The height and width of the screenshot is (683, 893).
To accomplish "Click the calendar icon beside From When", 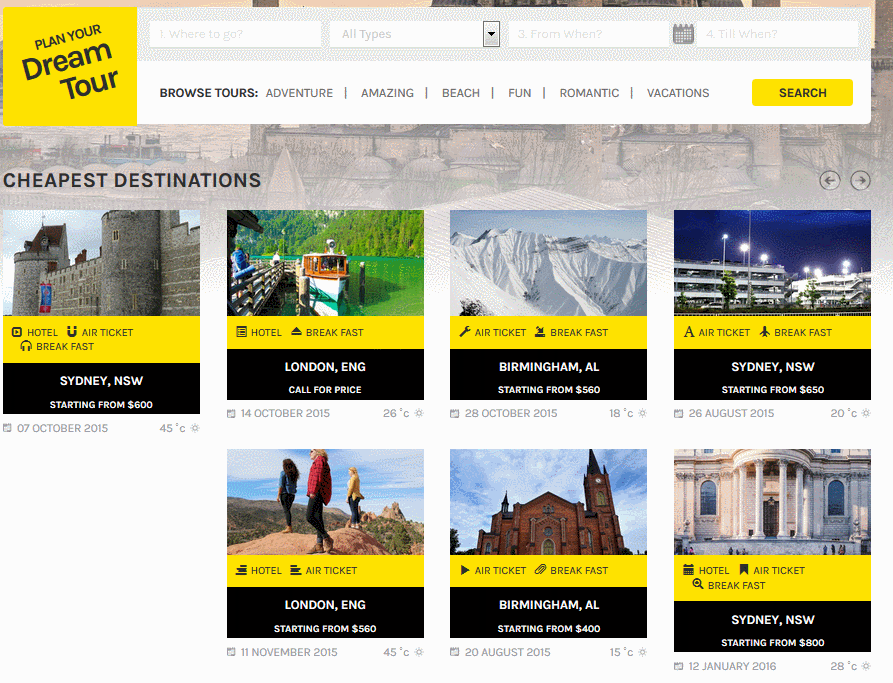I will coord(683,34).
